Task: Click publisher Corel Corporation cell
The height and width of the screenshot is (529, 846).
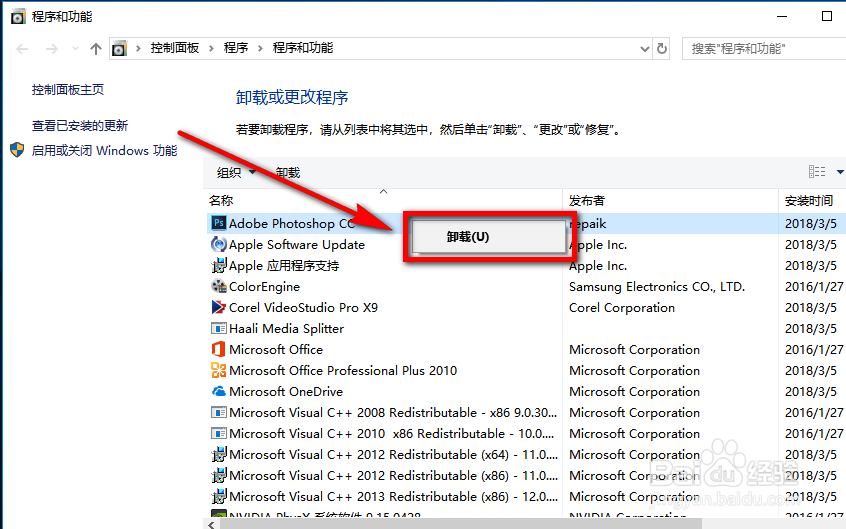Action: click(622, 308)
